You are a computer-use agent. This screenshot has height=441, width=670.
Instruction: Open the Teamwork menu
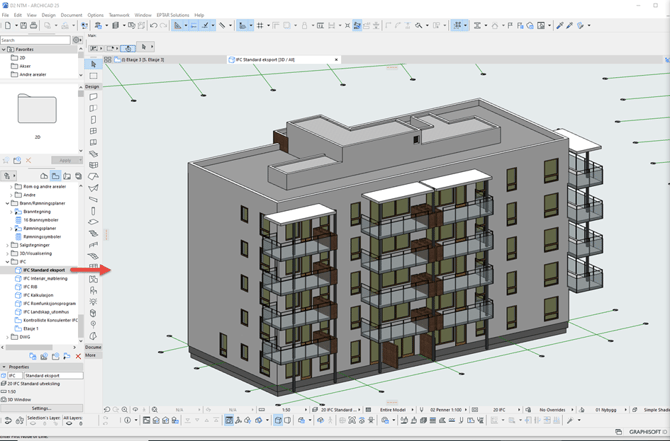point(119,15)
